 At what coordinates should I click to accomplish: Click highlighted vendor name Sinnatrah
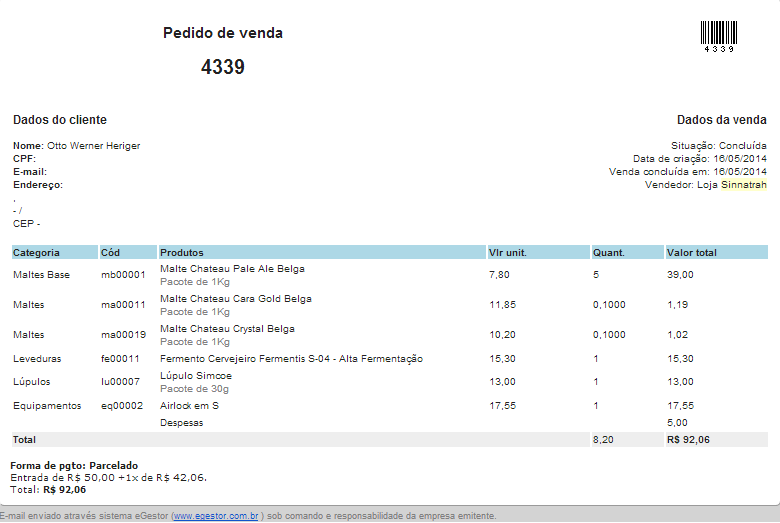point(744,185)
